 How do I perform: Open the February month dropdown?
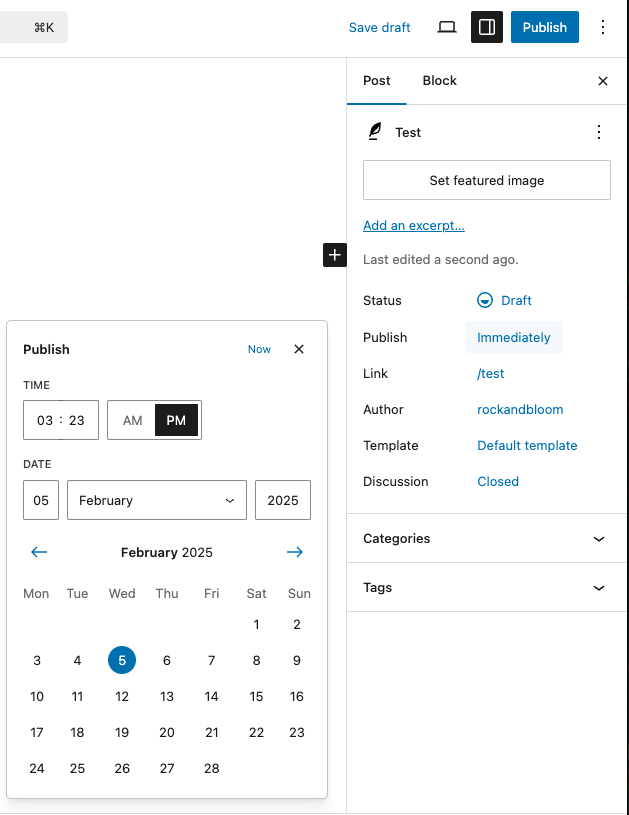(x=156, y=500)
